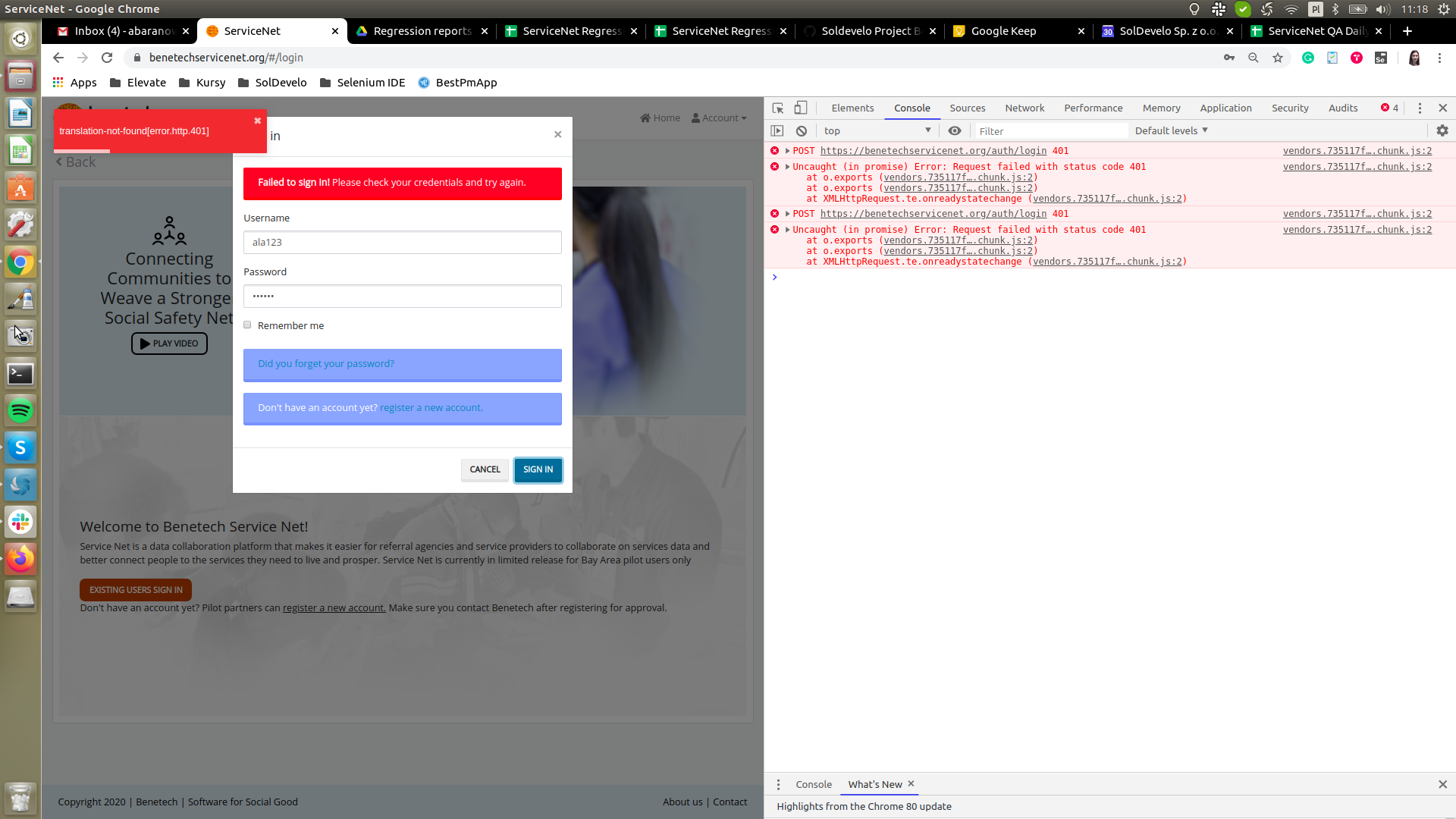
Task: Expand the second POST auth/login 401 error
Action: (x=788, y=214)
